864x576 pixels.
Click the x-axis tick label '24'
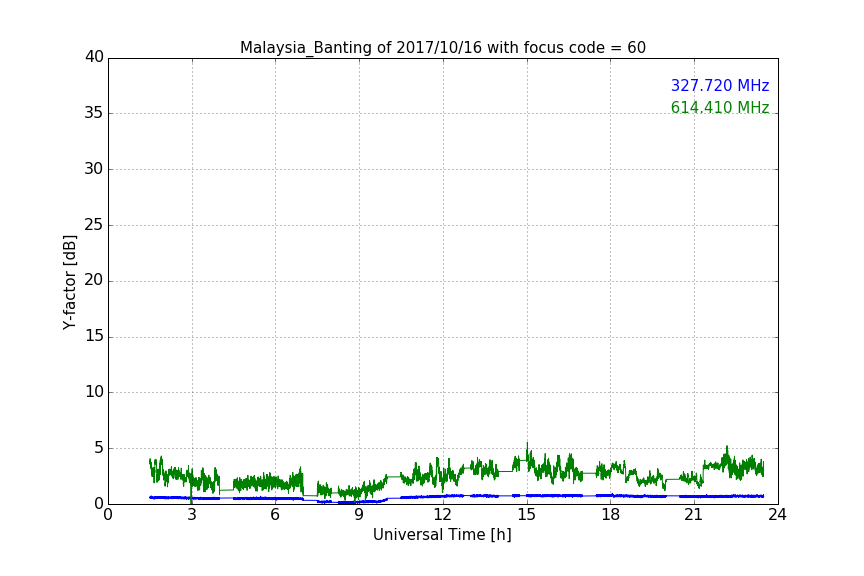[777, 515]
